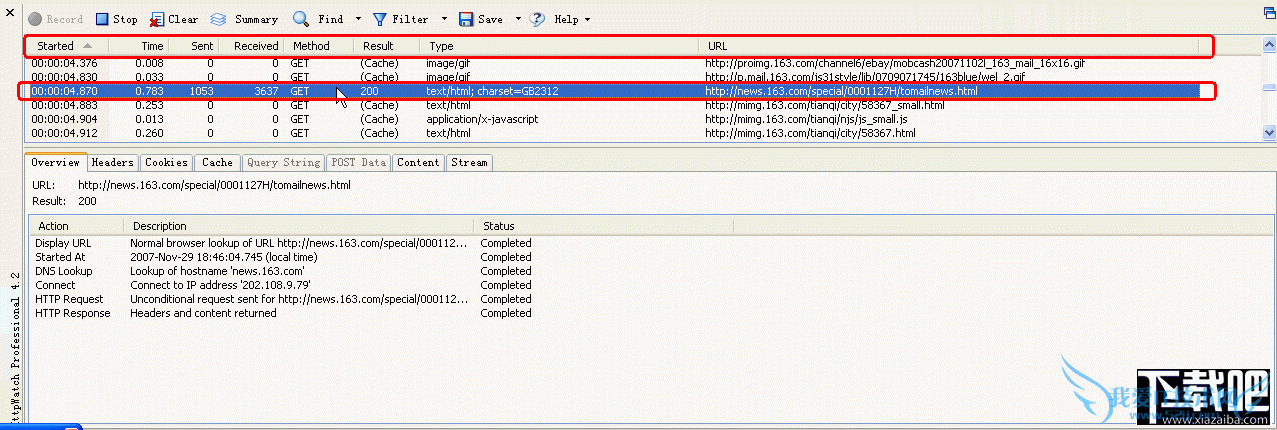Stop recording with the Stop button
Screen dimensions: 1277x430
[116, 19]
